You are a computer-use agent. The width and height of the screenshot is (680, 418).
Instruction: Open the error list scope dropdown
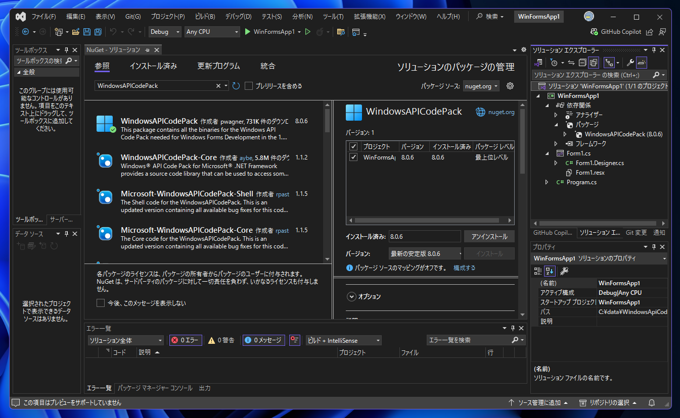click(125, 340)
